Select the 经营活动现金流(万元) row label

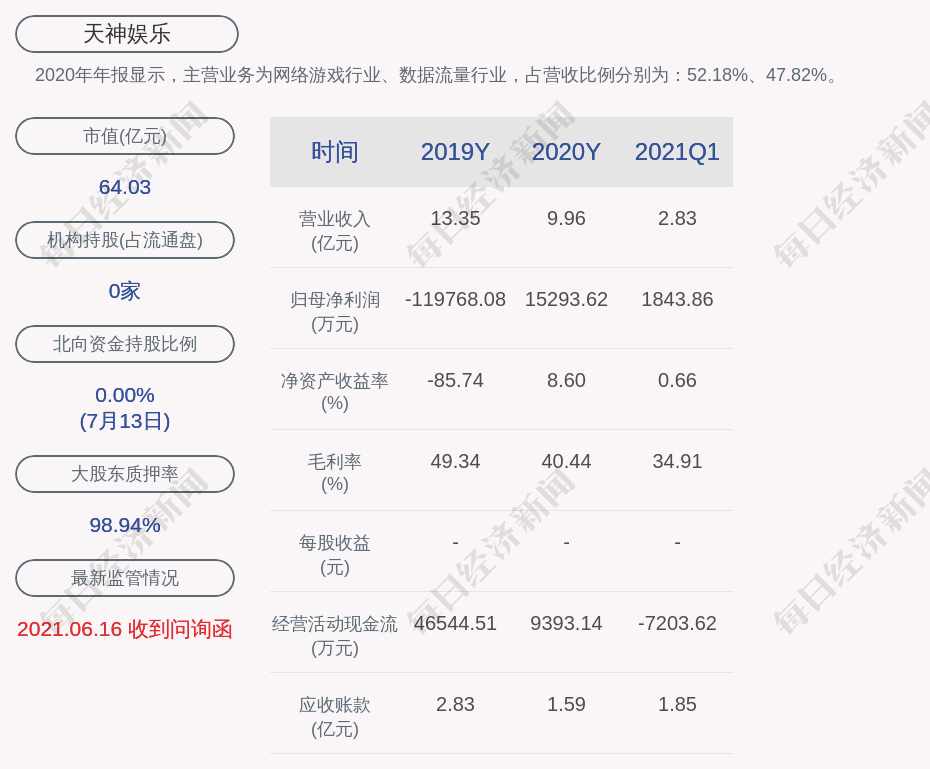(334, 635)
